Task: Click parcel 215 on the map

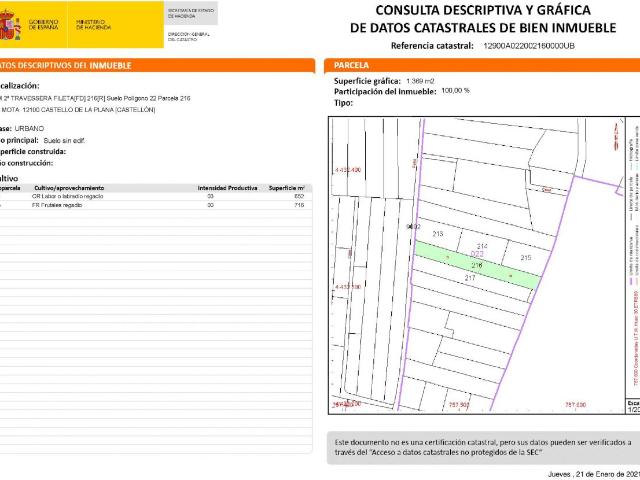Action: pos(525,258)
